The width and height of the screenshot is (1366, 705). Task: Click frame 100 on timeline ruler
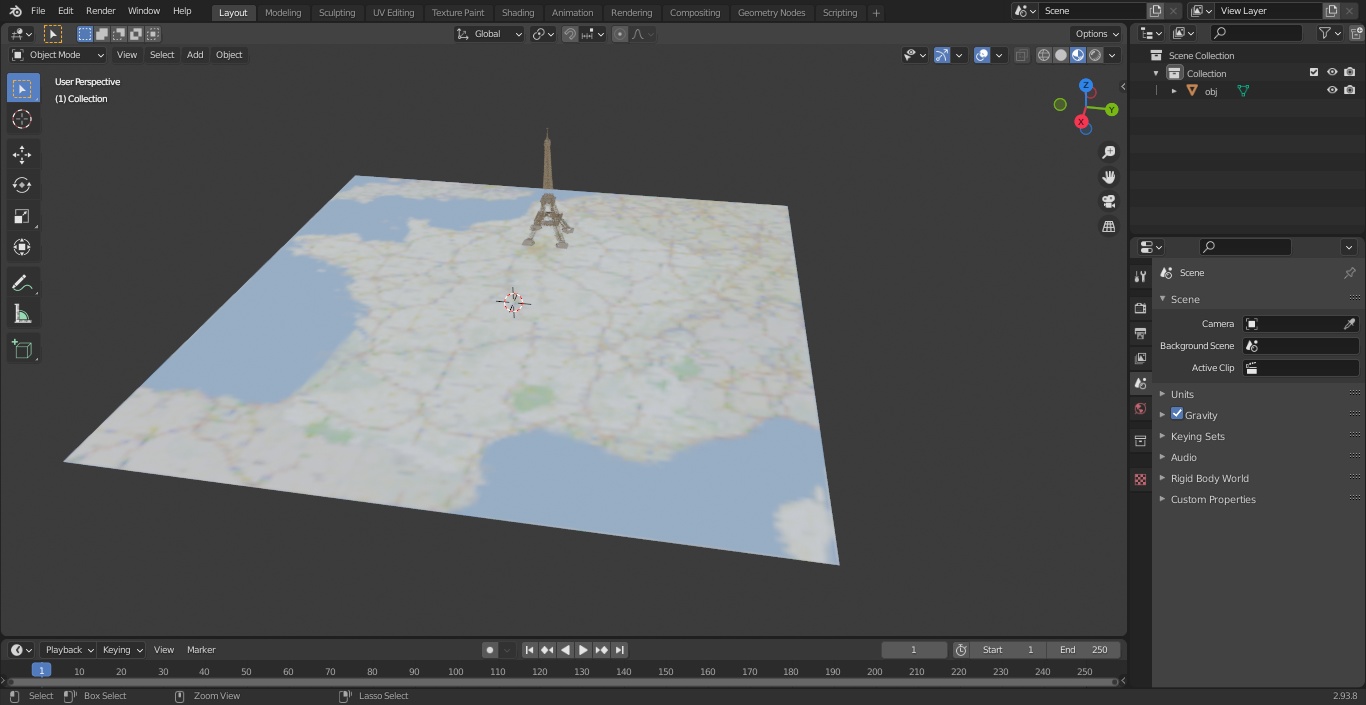point(456,672)
